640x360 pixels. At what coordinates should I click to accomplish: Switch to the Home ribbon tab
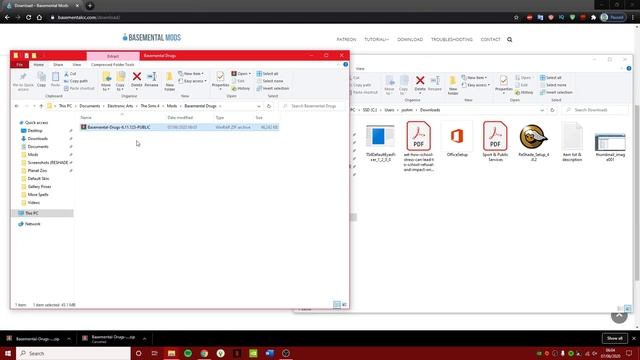coord(38,64)
